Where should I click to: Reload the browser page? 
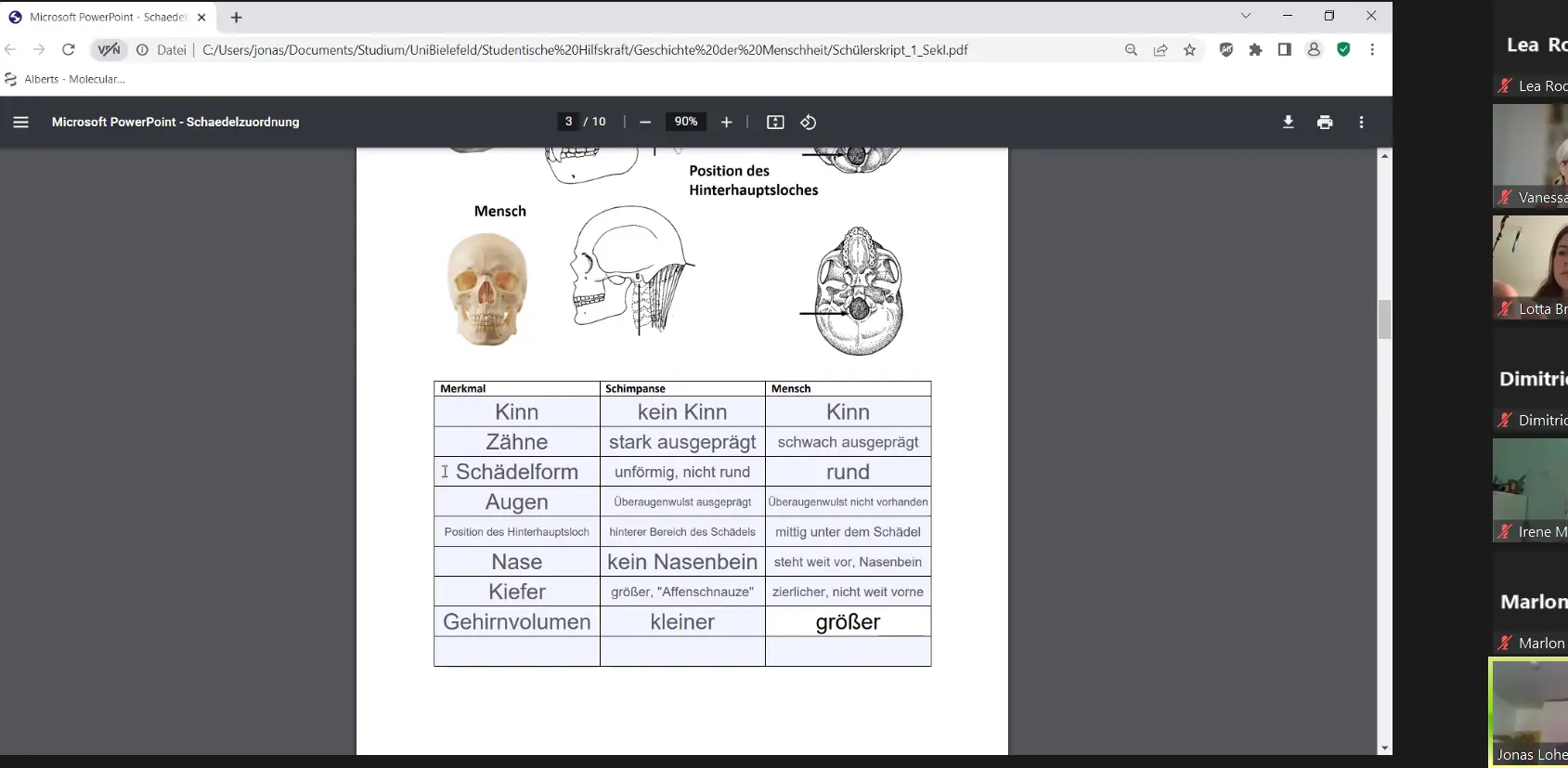click(x=68, y=50)
